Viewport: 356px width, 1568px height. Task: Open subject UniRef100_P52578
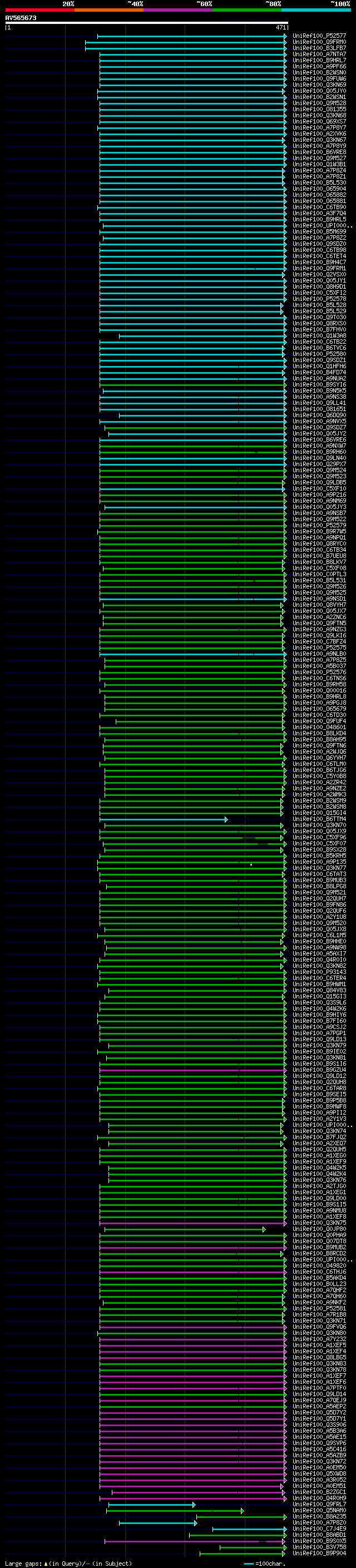319,299
